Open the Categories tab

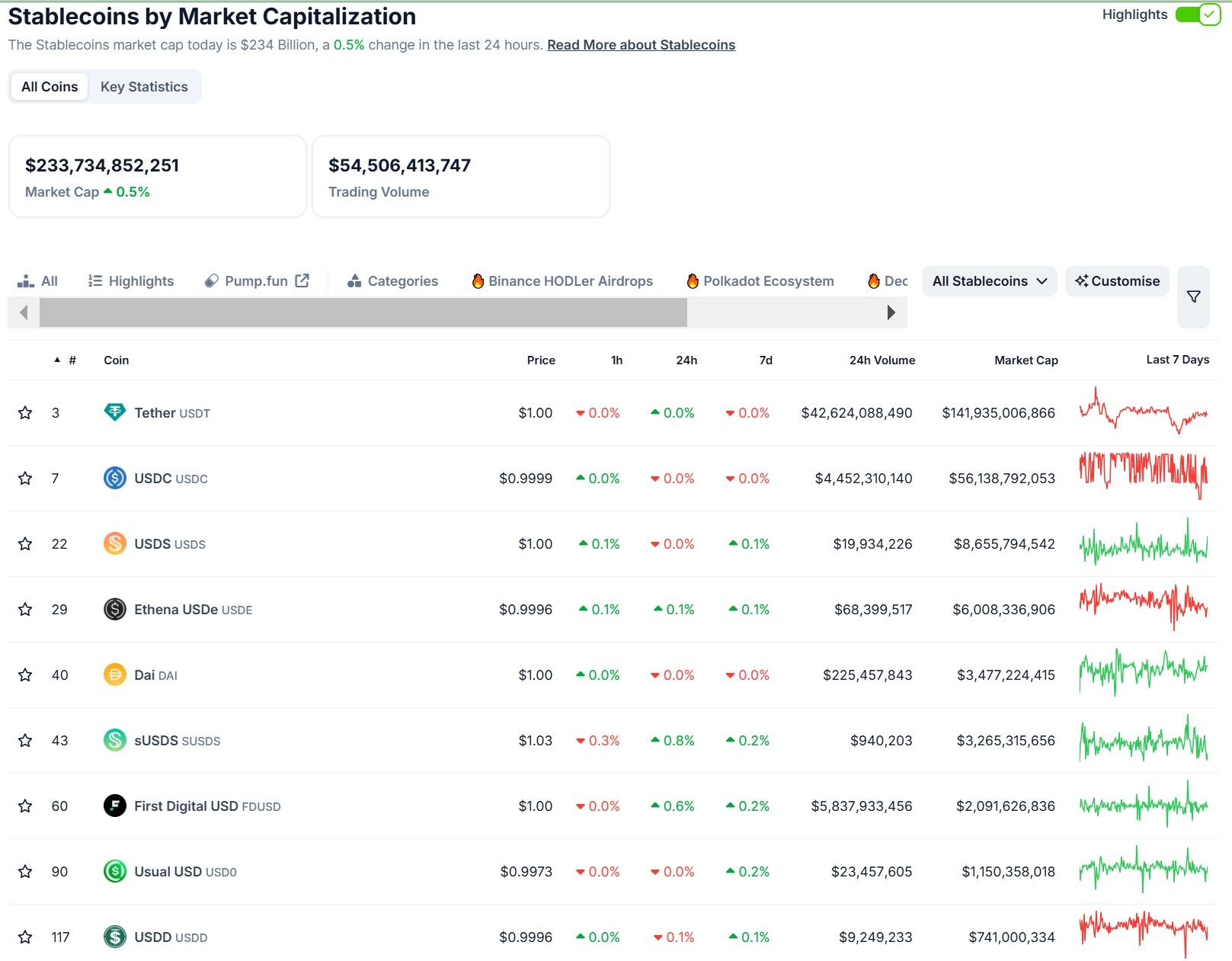(x=392, y=281)
